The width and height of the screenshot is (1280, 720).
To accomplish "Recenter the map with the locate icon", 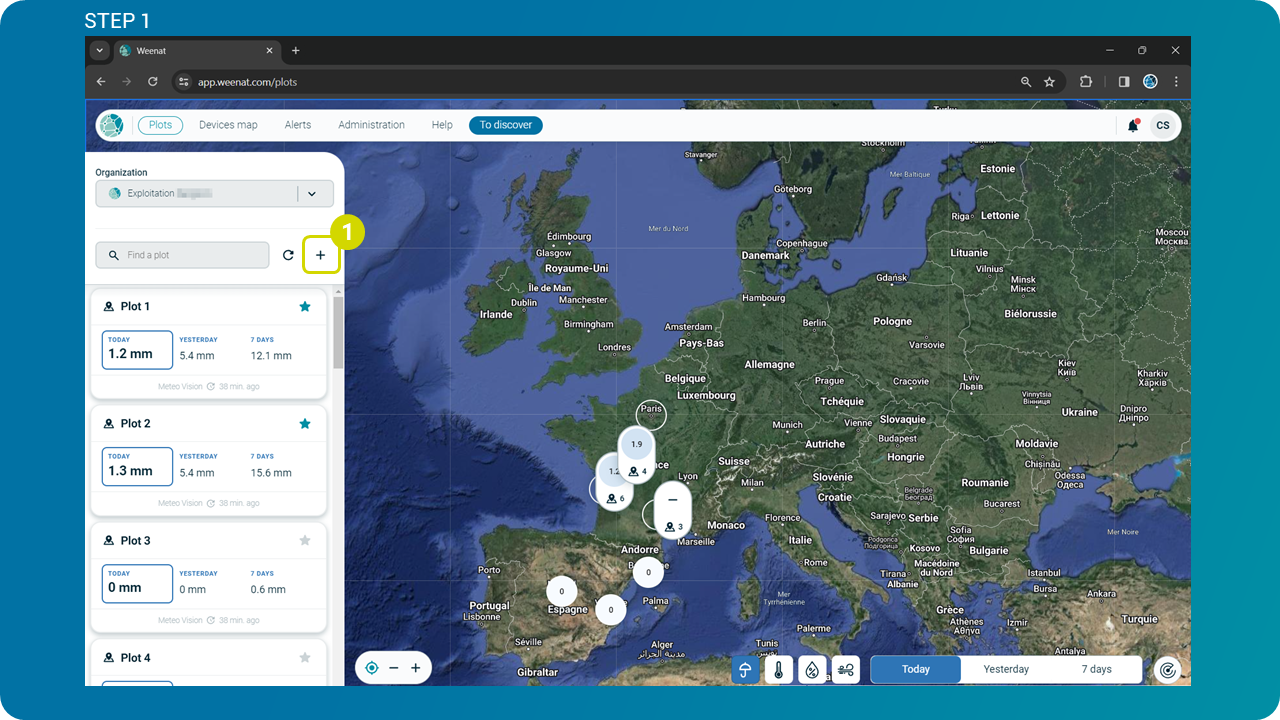I will click(x=372, y=668).
